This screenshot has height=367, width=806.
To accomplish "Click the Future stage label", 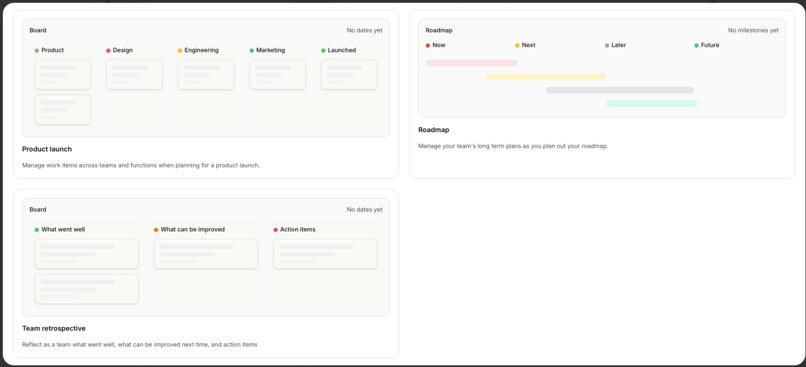I will (x=710, y=45).
